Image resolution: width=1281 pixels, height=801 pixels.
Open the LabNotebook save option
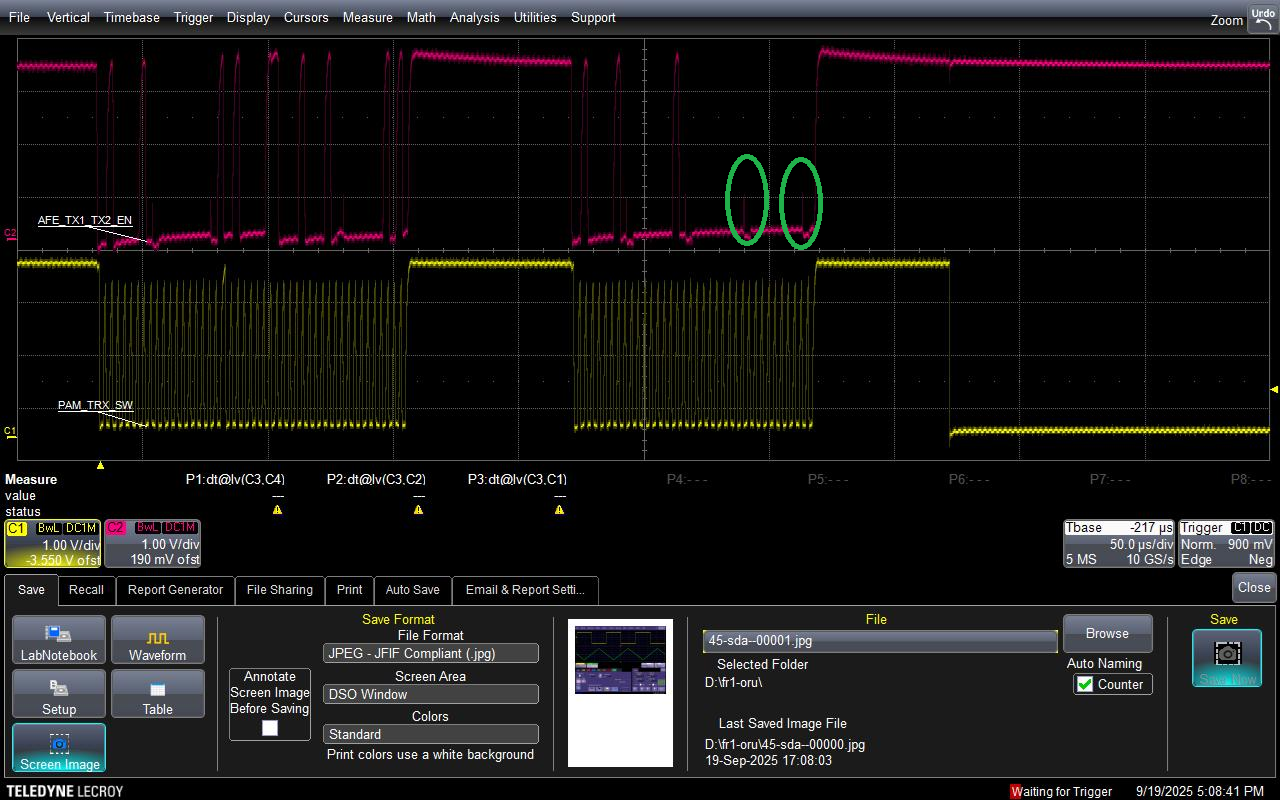coord(58,640)
